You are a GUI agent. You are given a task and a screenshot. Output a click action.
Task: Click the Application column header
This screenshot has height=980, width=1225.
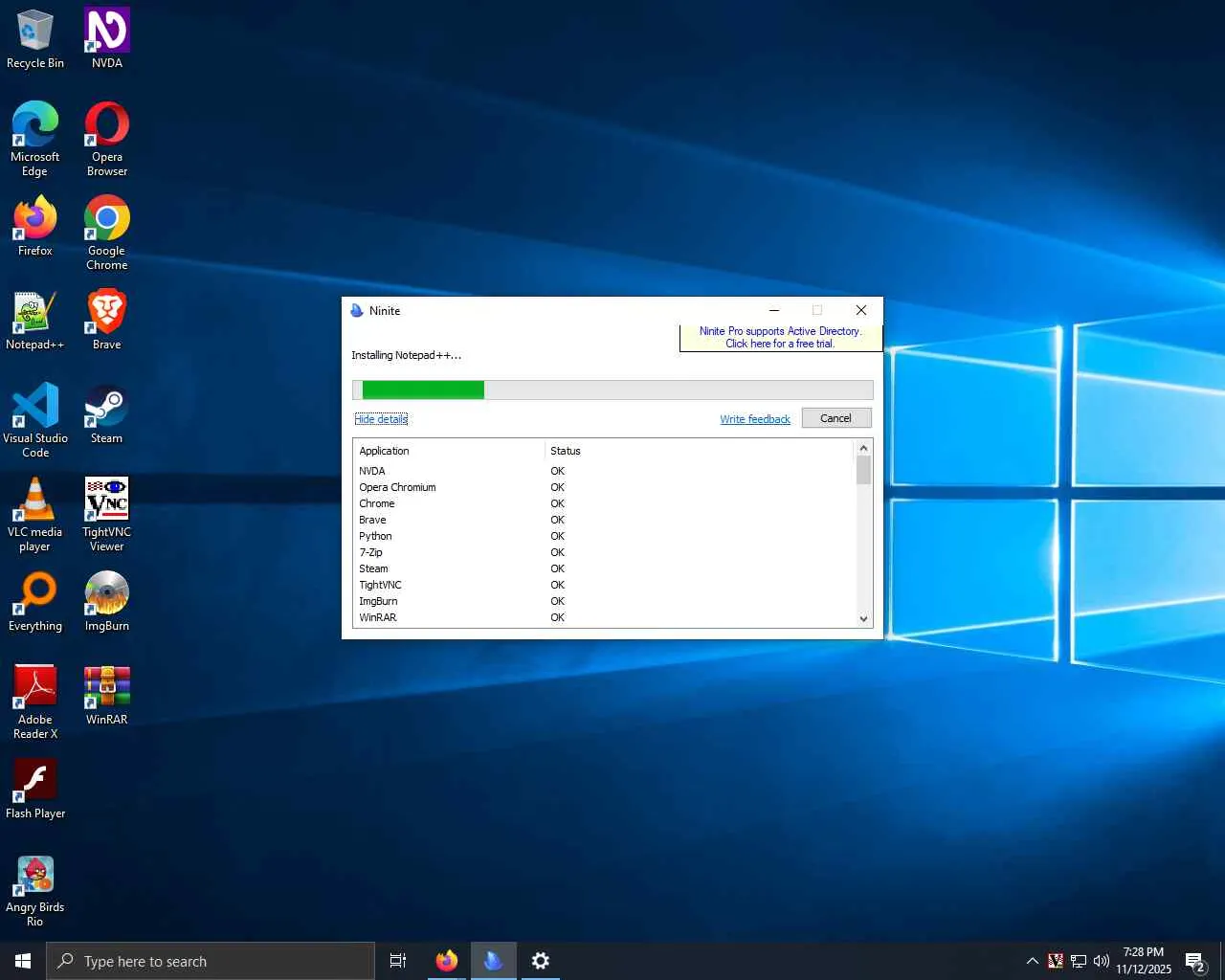(449, 451)
